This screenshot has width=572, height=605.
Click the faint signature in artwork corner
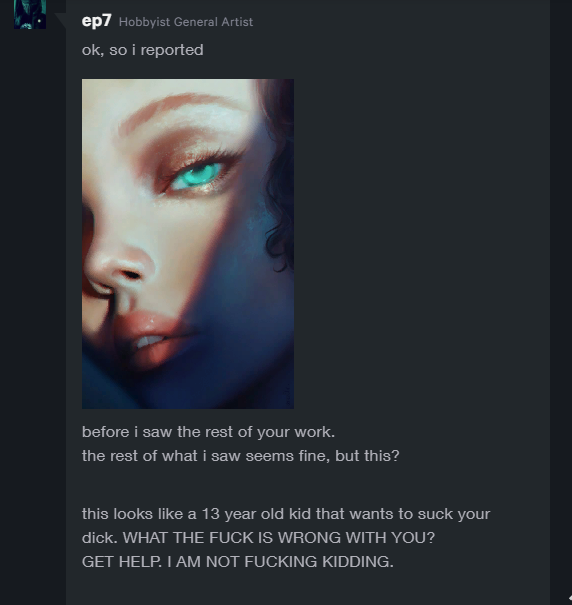[287, 395]
